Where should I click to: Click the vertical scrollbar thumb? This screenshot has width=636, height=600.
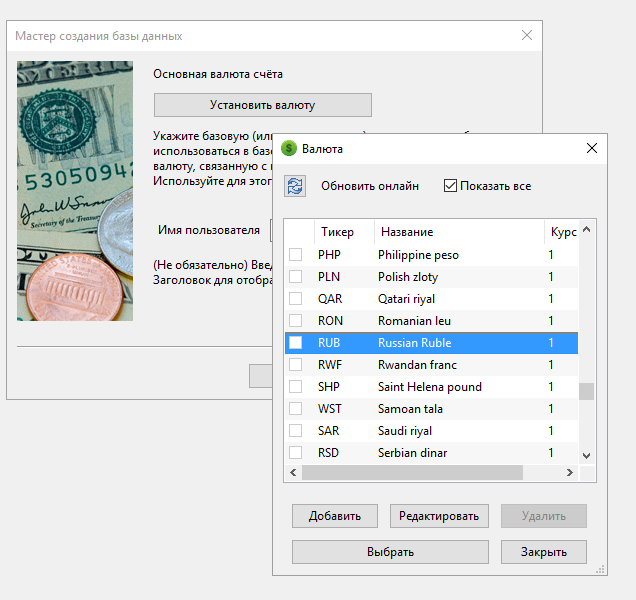pyautogui.click(x=587, y=391)
